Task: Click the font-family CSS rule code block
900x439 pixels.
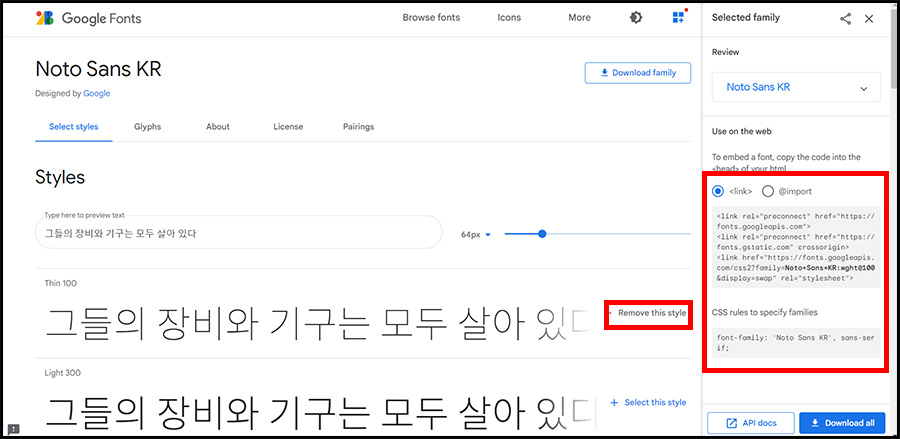Action: [796, 343]
